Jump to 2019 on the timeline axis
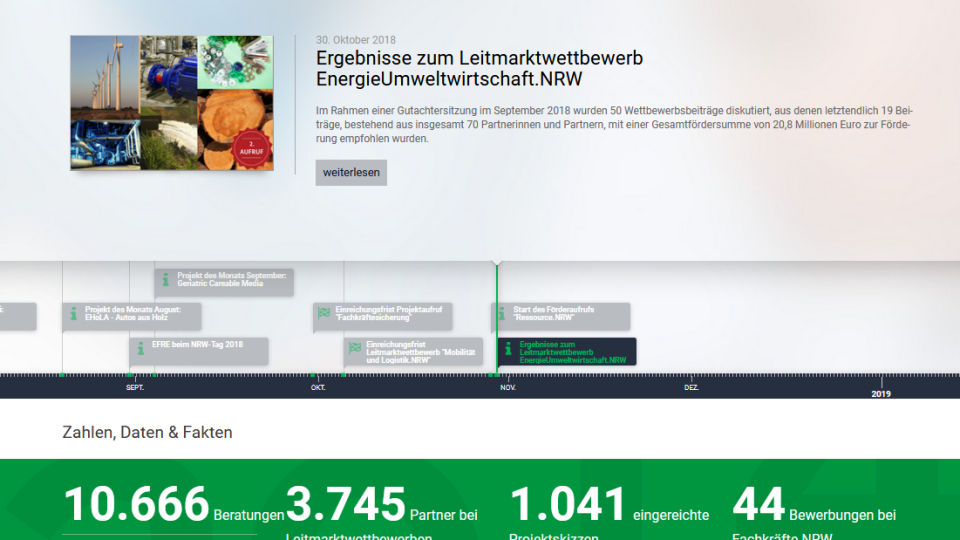 tap(881, 394)
